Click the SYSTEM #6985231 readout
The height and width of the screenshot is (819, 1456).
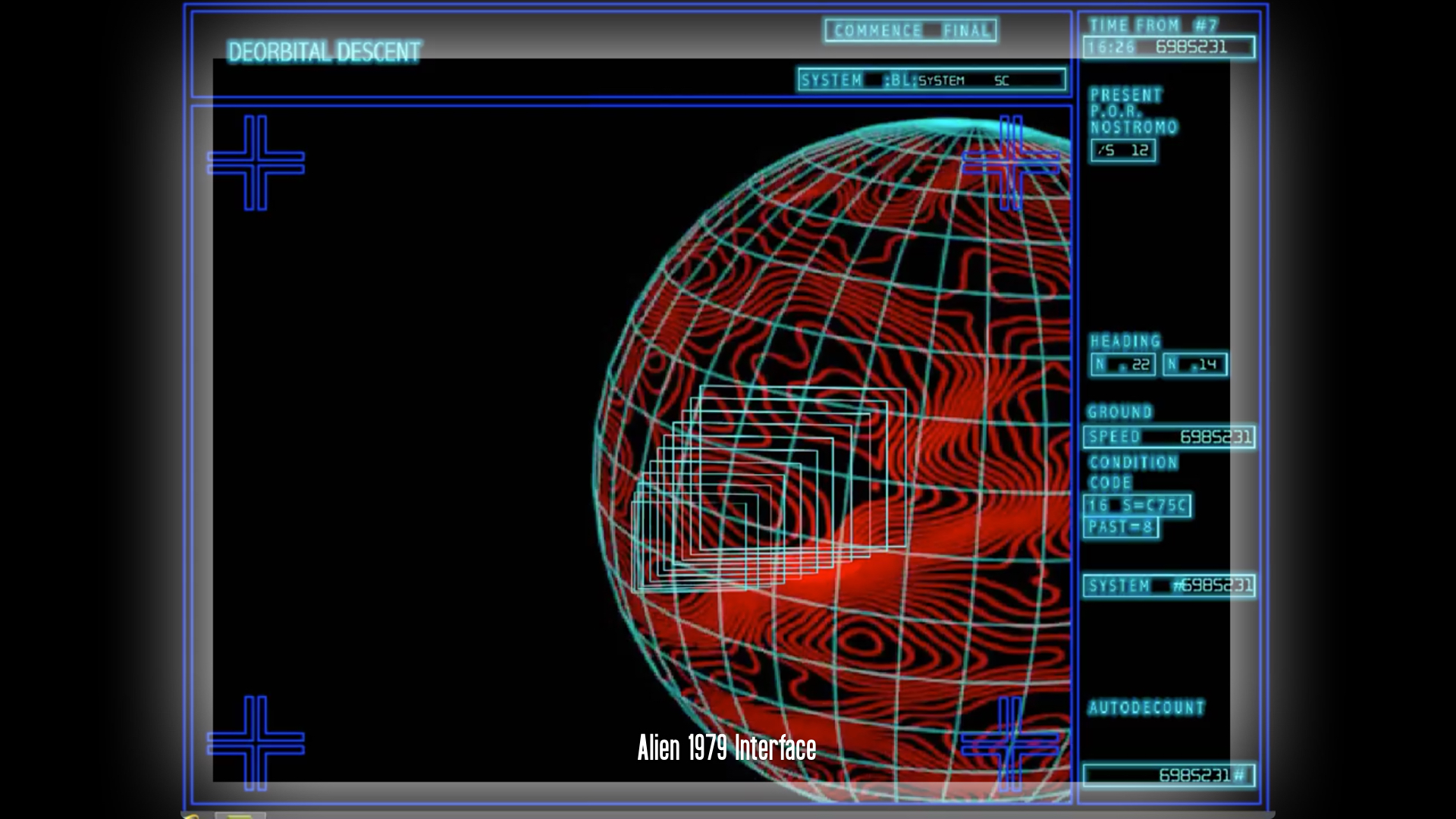point(1169,585)
